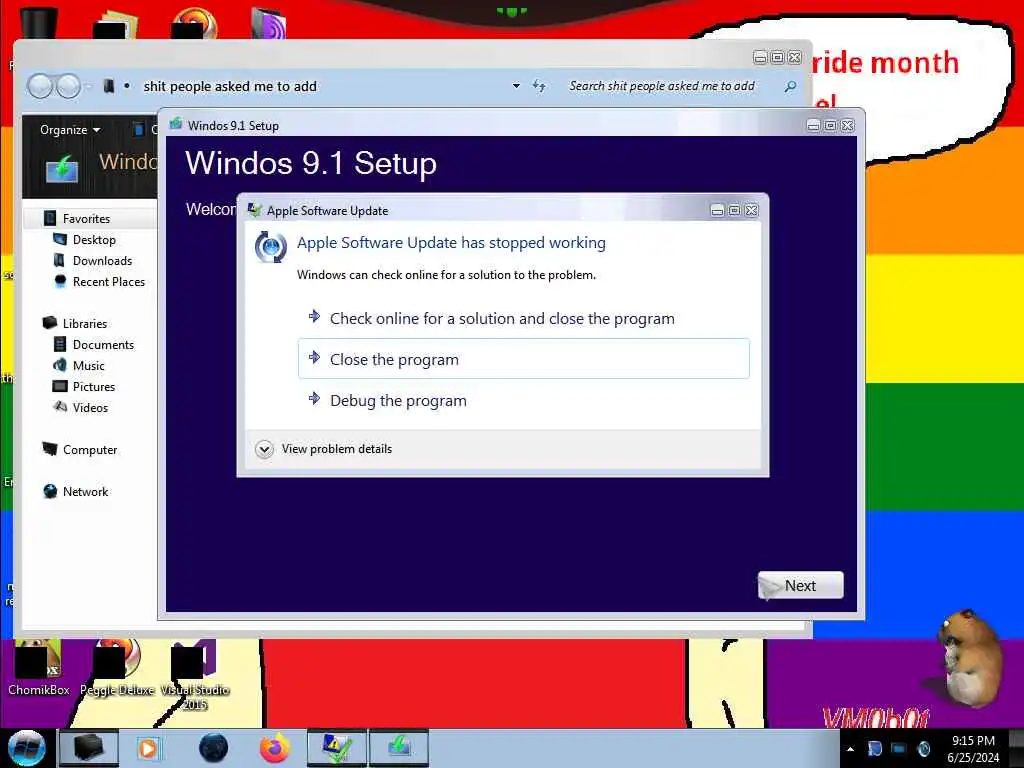Open Videos library
Viewport: 1024px width, 768px height.
tap(90, 407)
